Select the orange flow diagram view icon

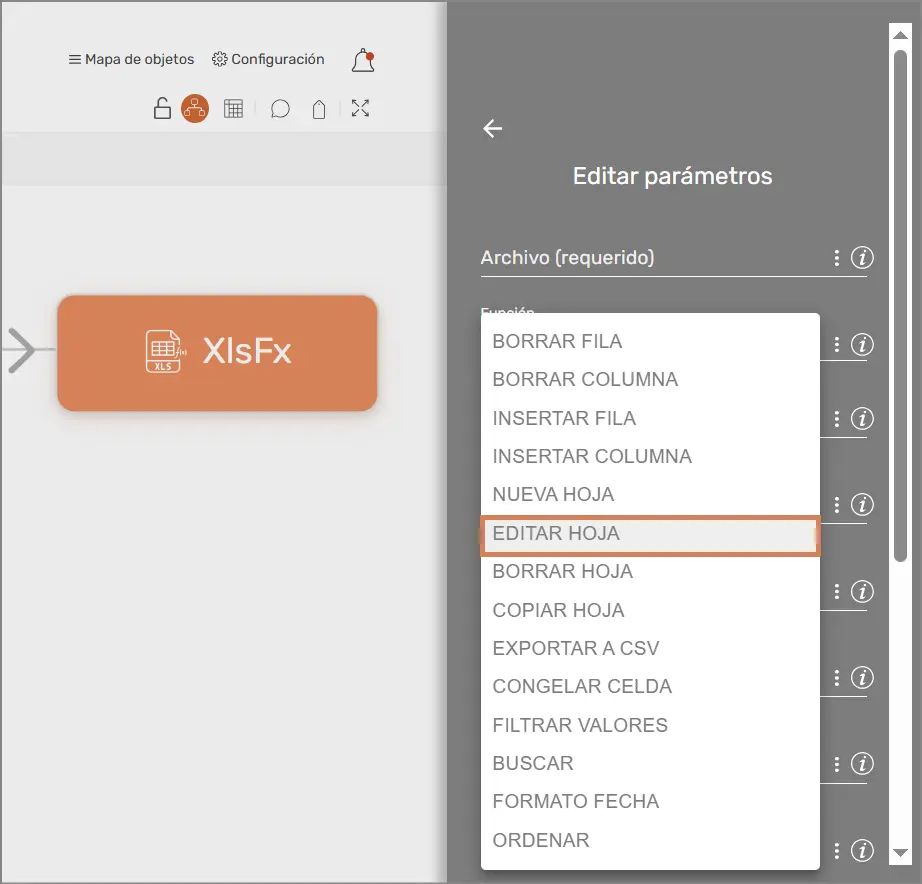click(x=195, y=109)
